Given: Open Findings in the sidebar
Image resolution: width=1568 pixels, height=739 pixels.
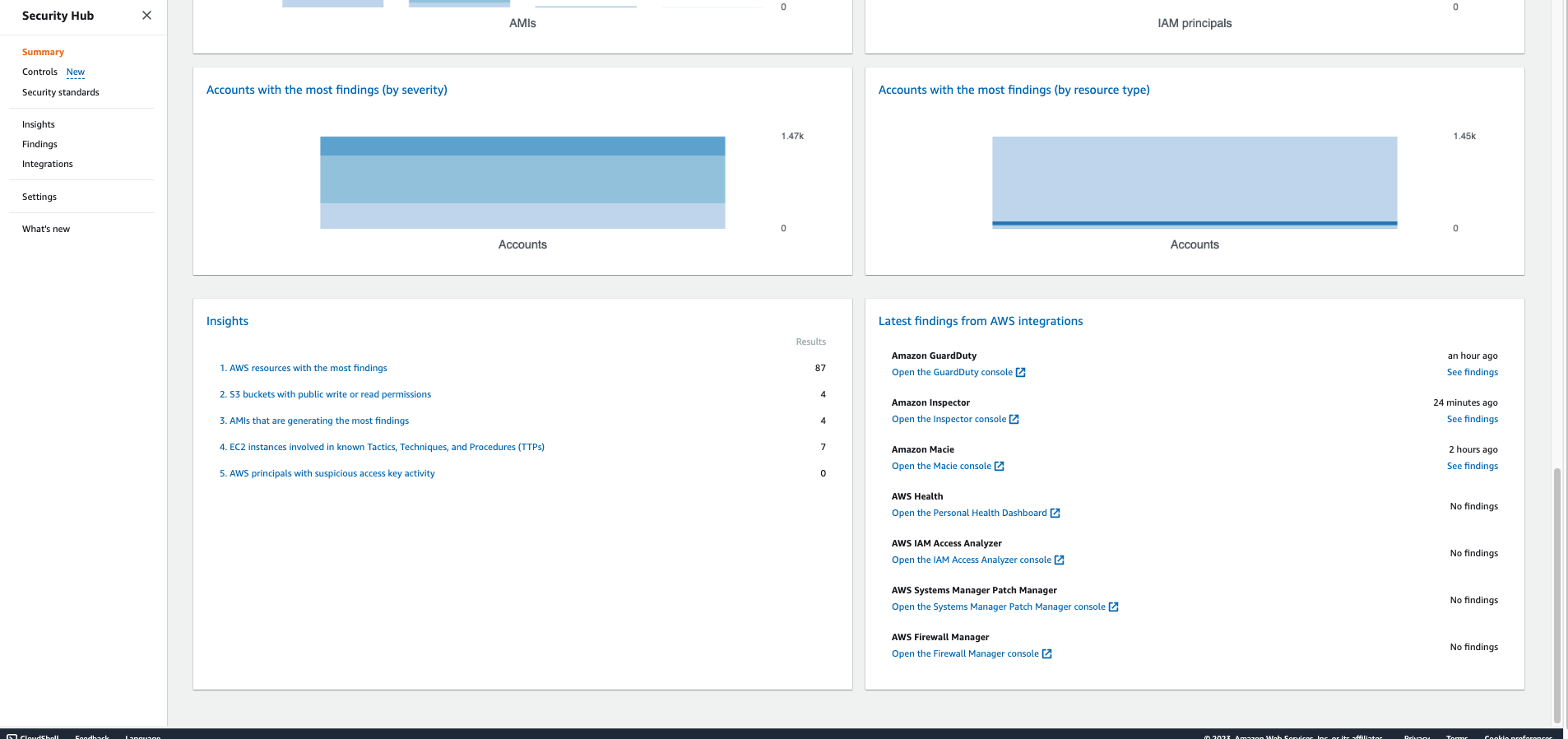Looking at the screenshot, I should (39, 144).
